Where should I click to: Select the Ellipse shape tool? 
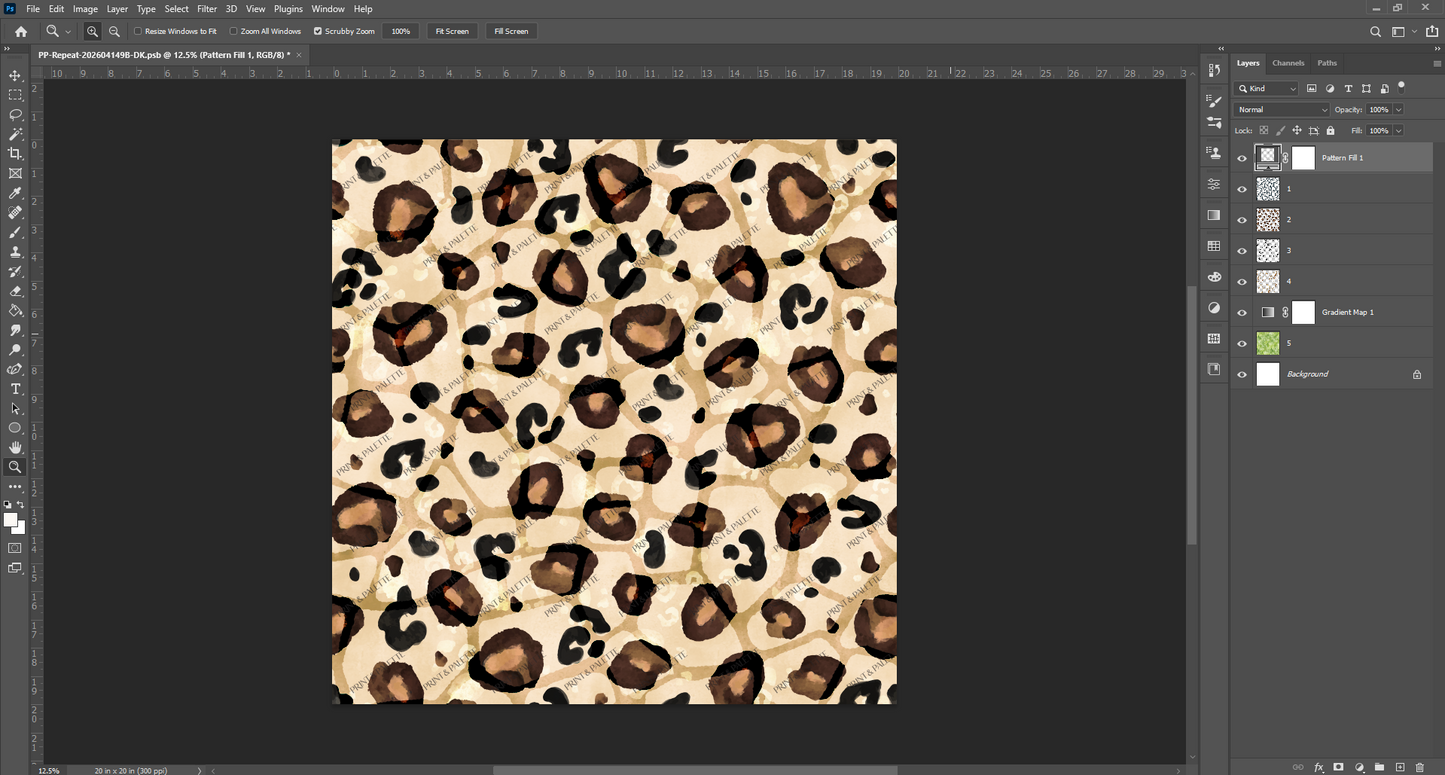[x=15, y=428]
